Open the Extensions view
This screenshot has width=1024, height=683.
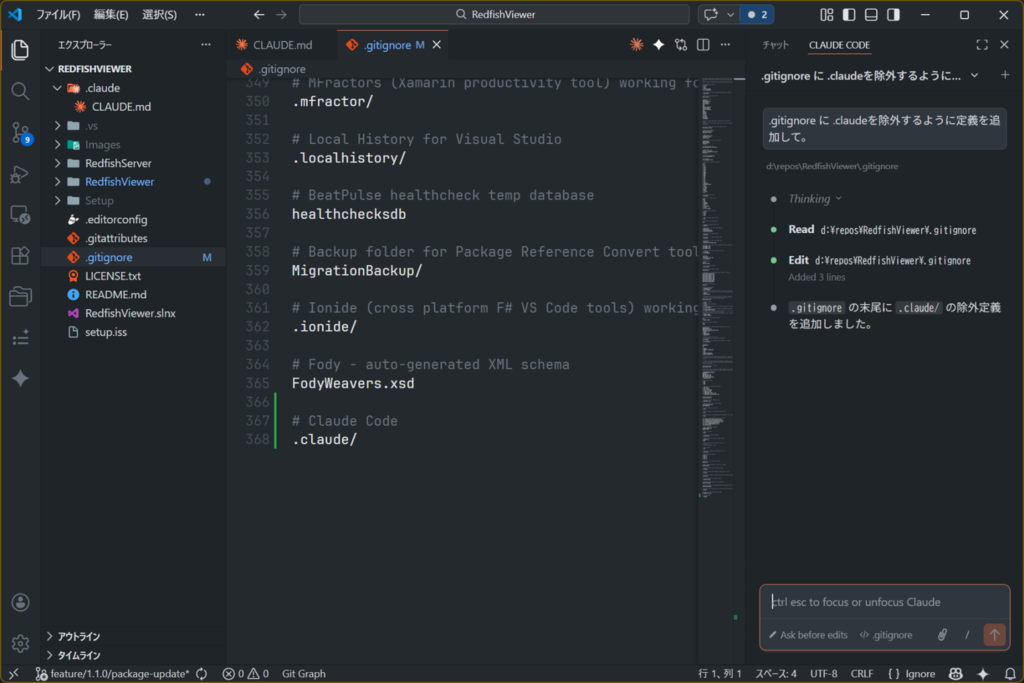coord(20,255)
